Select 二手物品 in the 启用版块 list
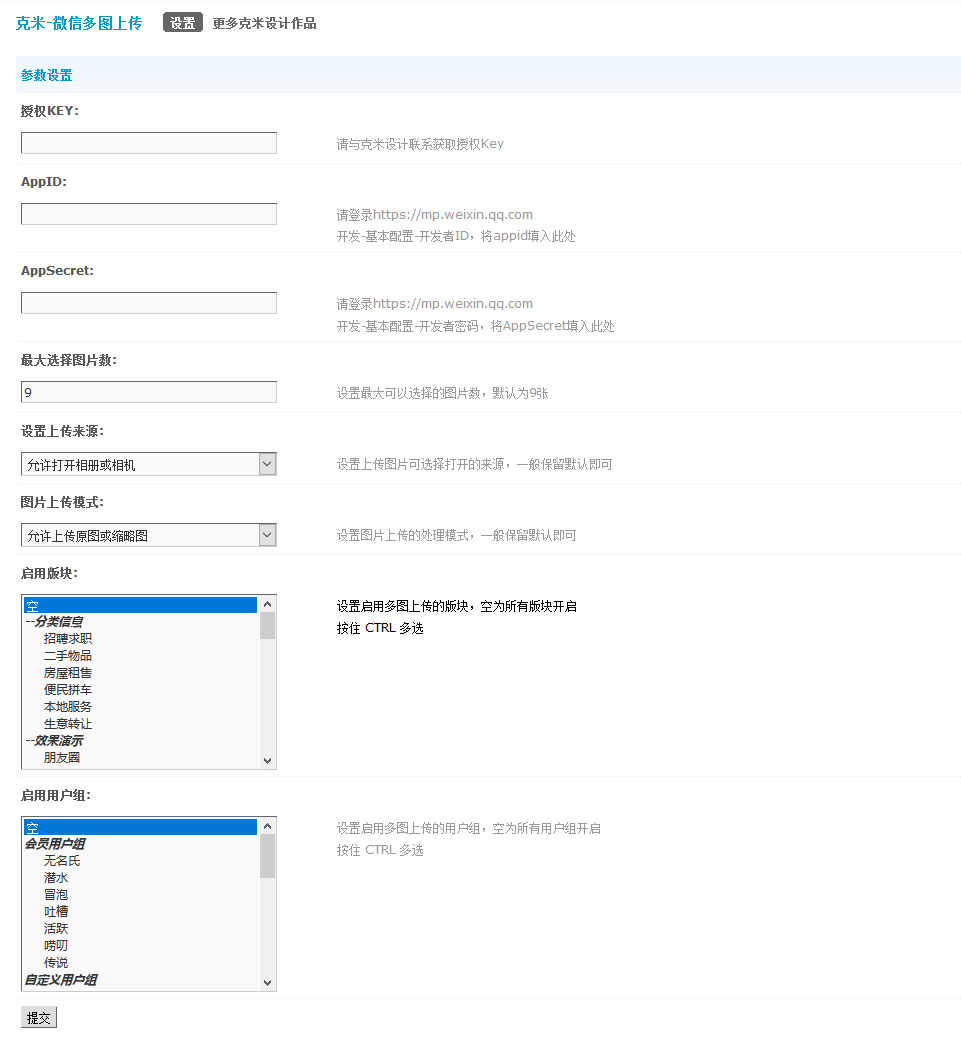Image resolution: width=961 pixels, height=1053 pixels. click(68, 655)
